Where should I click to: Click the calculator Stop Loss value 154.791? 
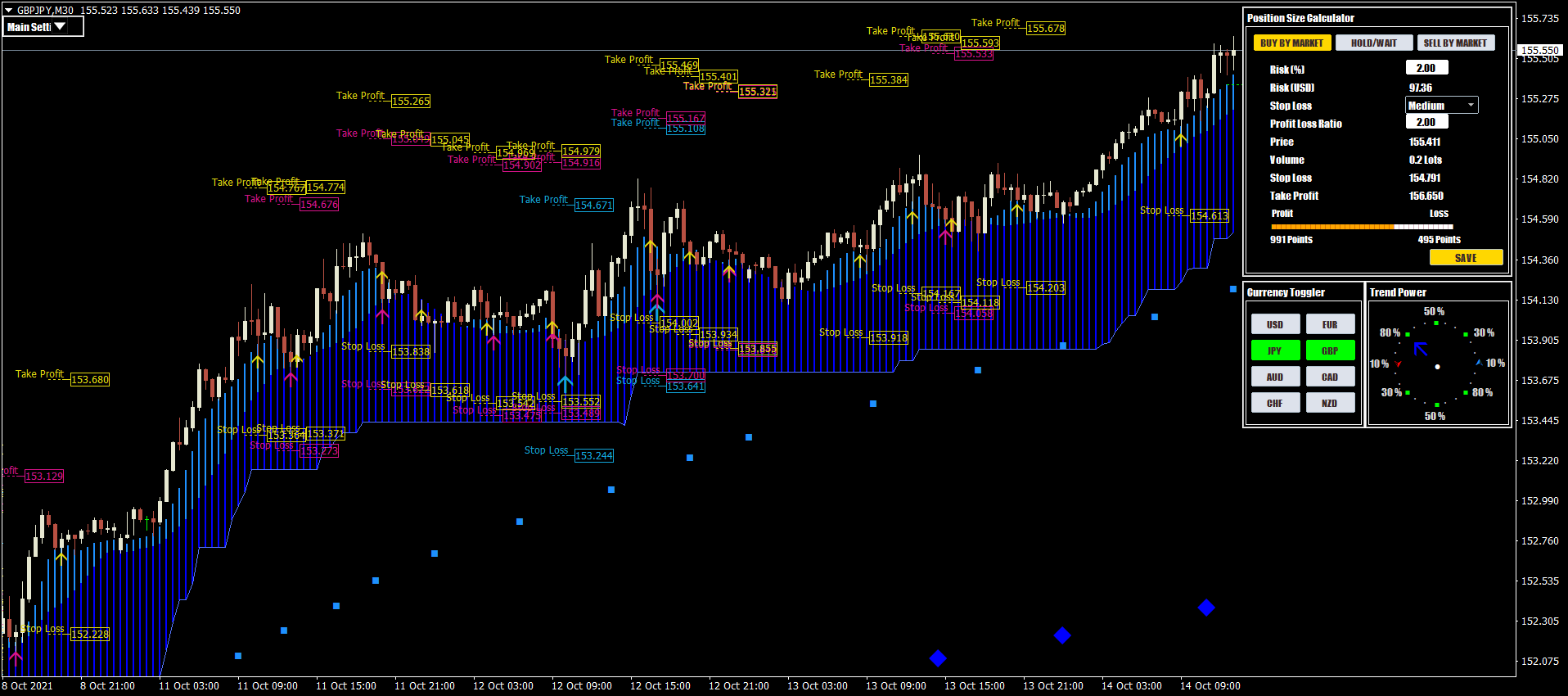click(1425, 178)
